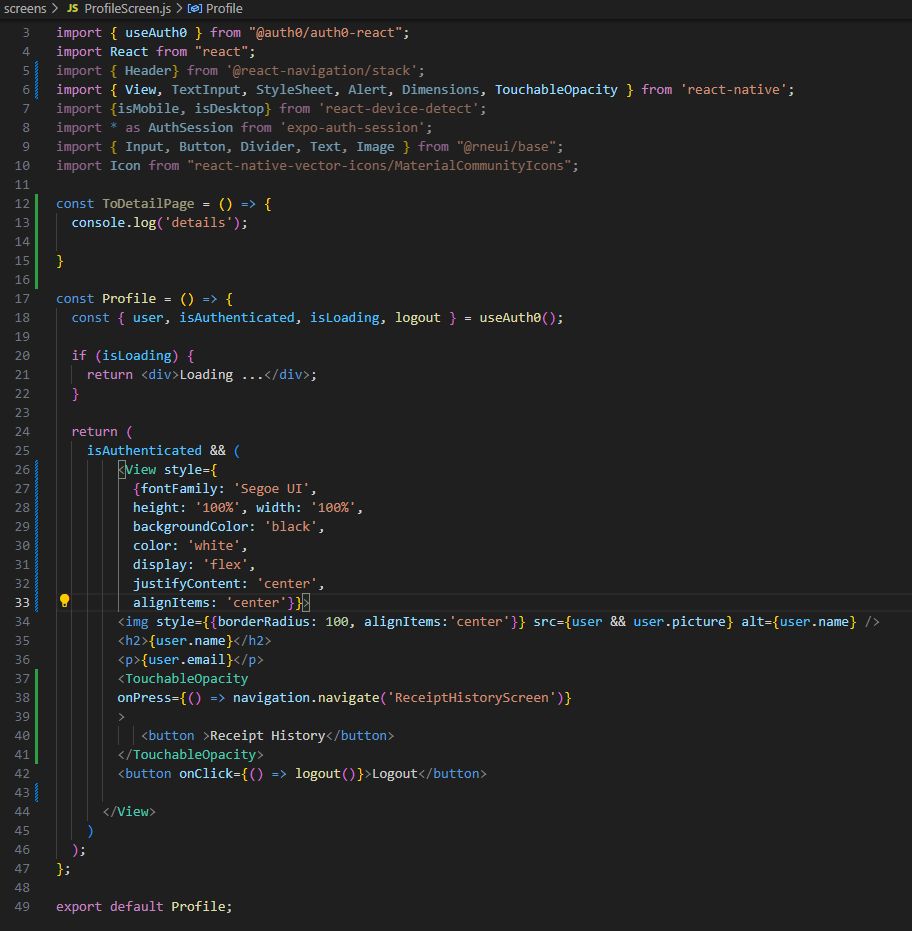Click the Profile symbol icon in breadcrumb
This screenshot has width=912, height=931.
coord(195,8)
